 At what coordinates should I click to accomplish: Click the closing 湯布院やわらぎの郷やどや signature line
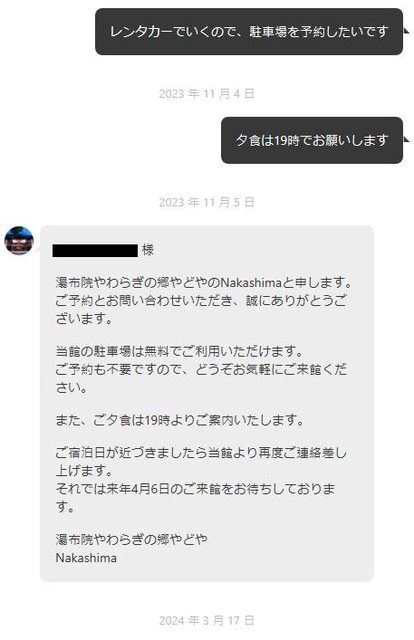(x=131, y=540)
